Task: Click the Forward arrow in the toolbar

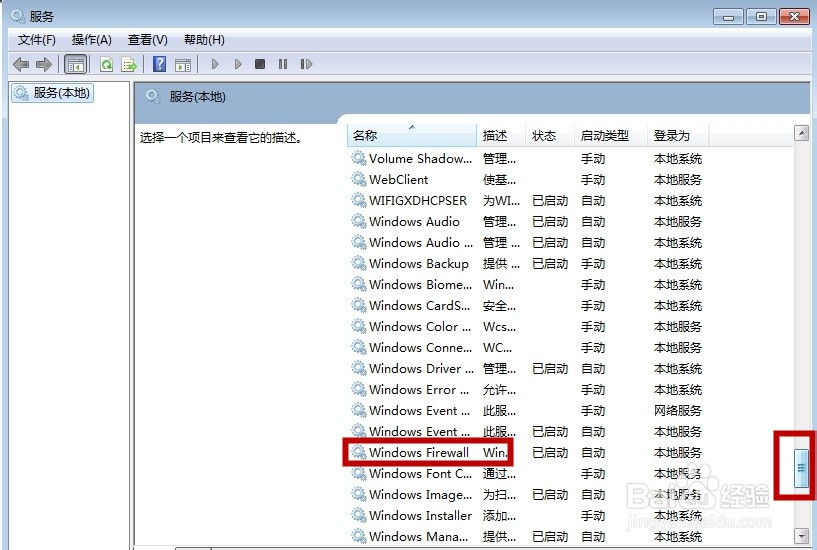Action: [x=44, y=65]
